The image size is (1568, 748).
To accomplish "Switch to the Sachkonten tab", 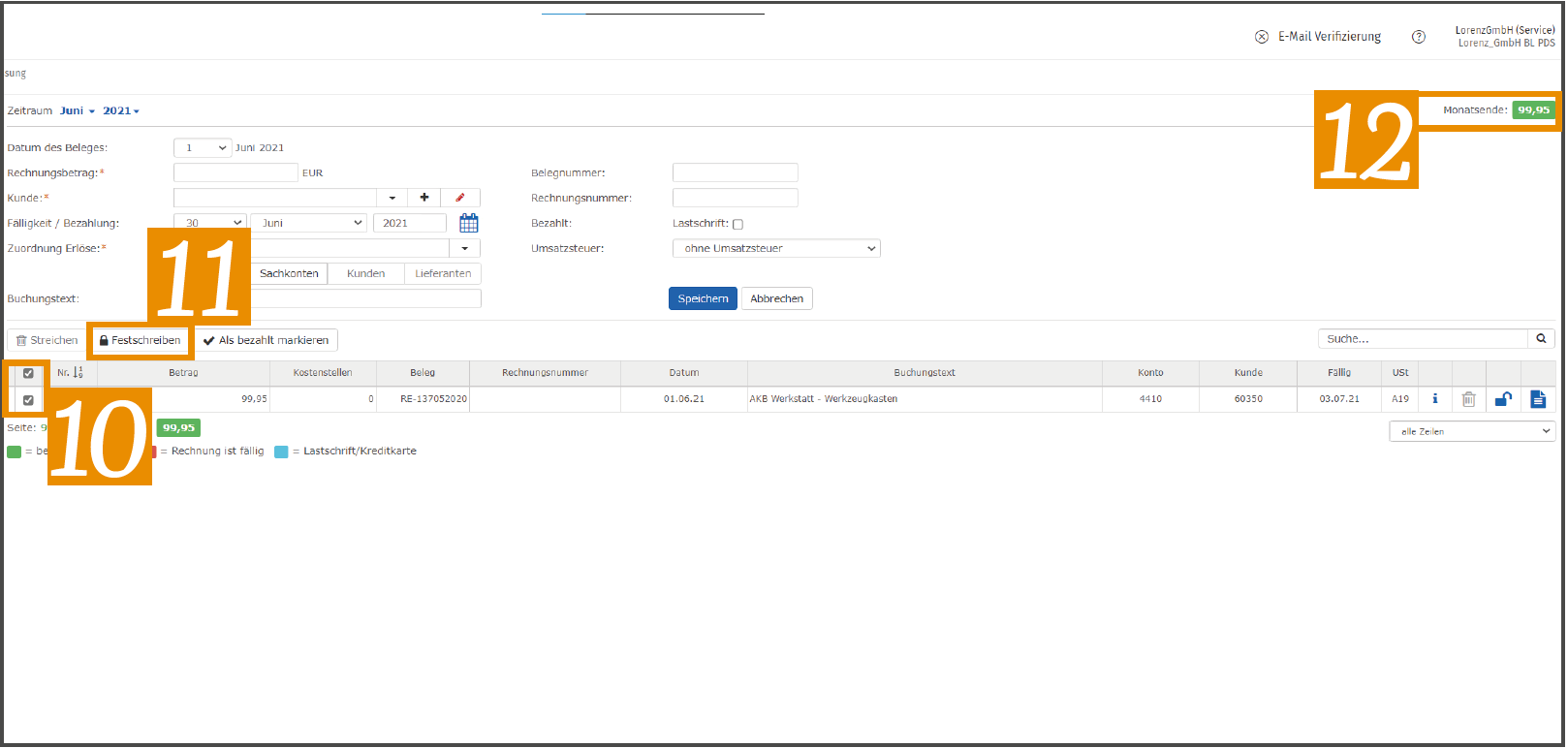I will coord(289,273).
